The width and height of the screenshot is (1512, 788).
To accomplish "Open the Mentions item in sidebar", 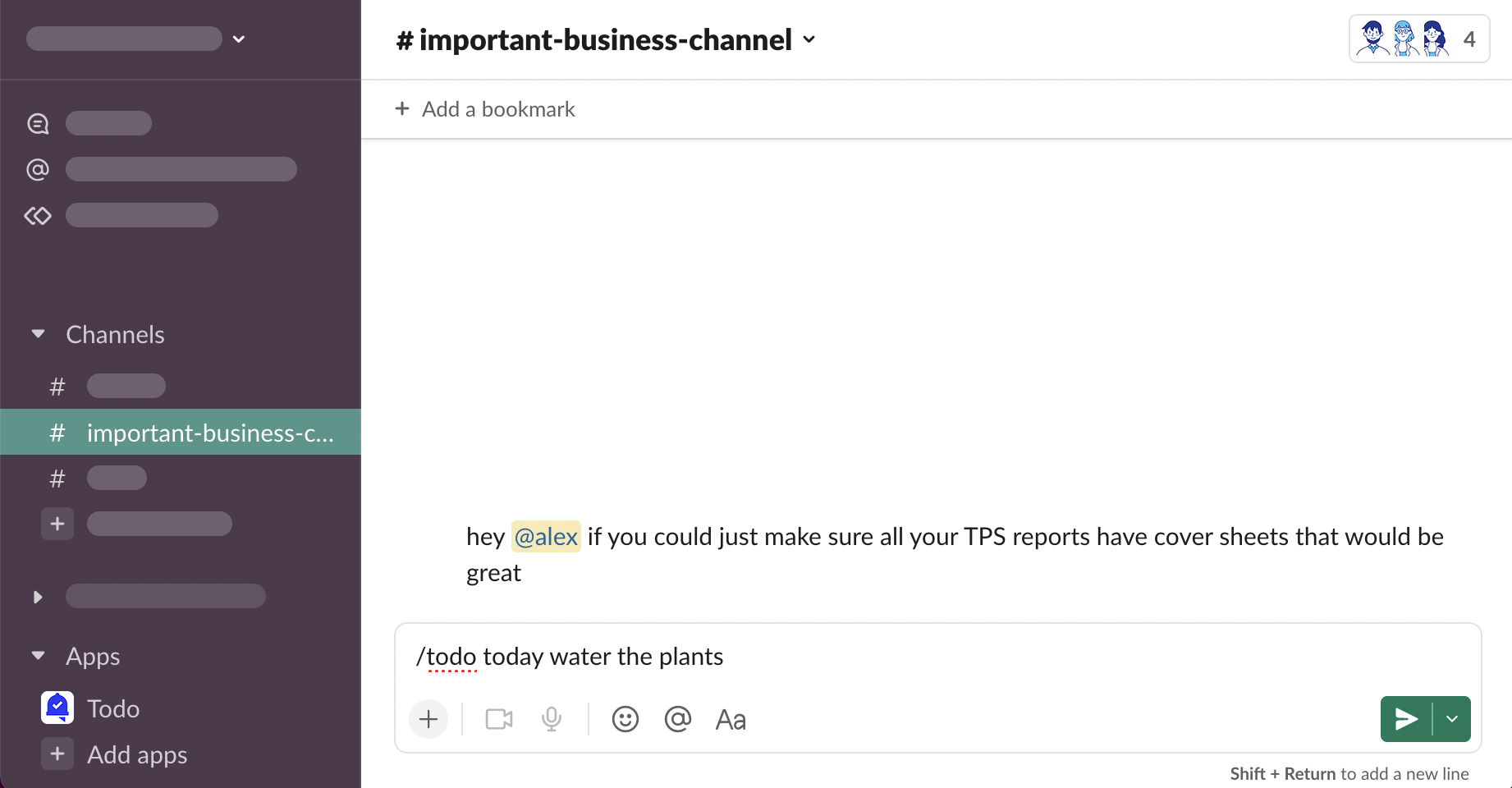I will point(38,169).
